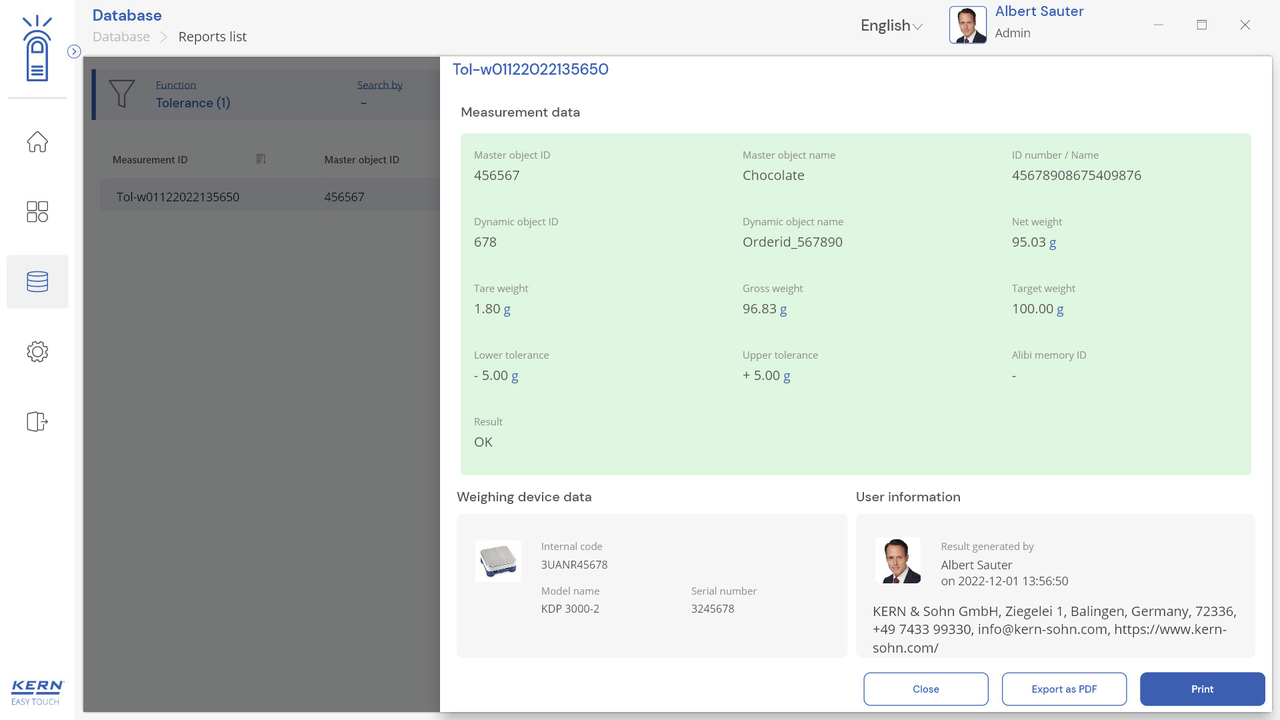Print the measurement report
The image size is (1280, 720).
coord(1202,689)
